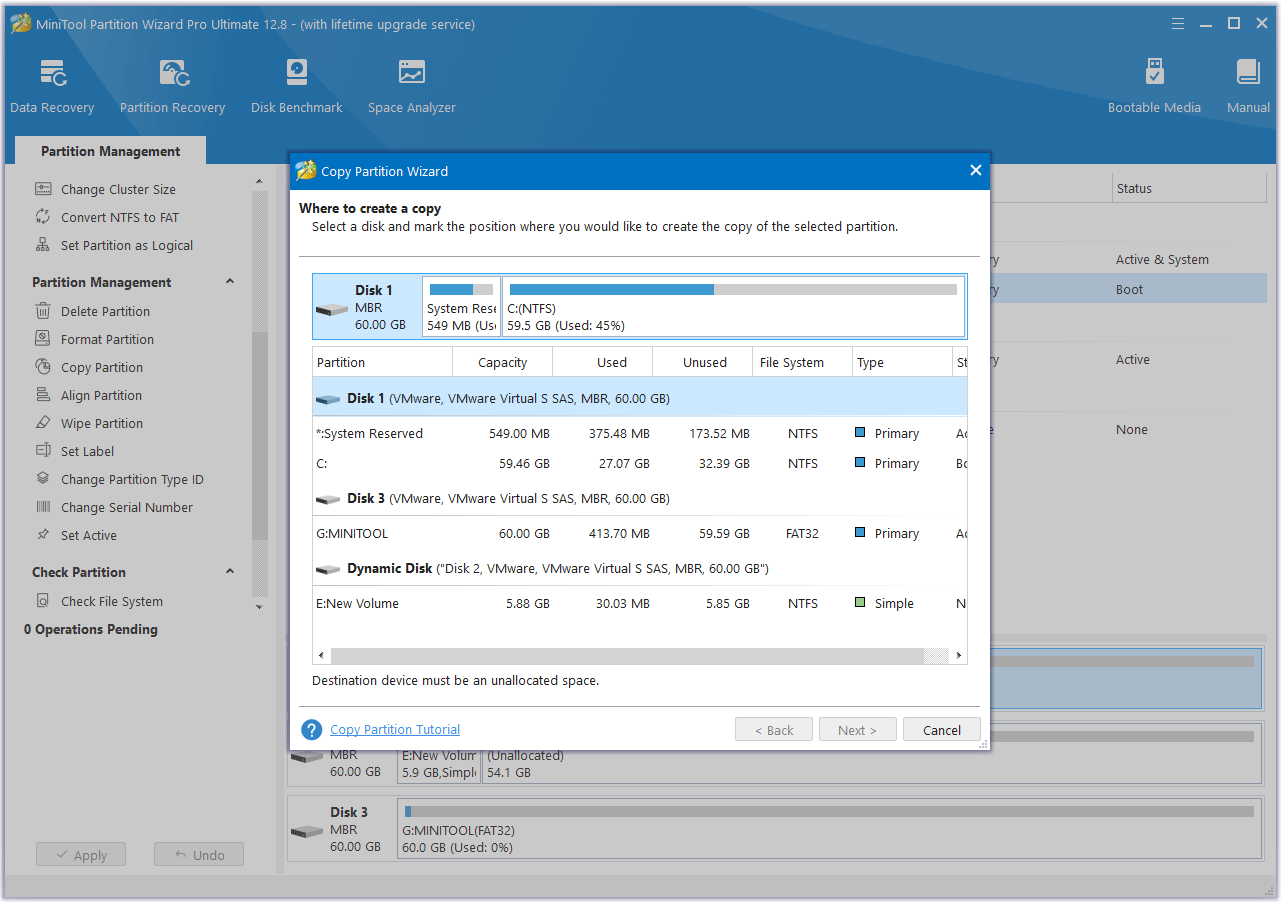Click the Back button in wizard
The image size is (1281, 903).
point(773,730)
